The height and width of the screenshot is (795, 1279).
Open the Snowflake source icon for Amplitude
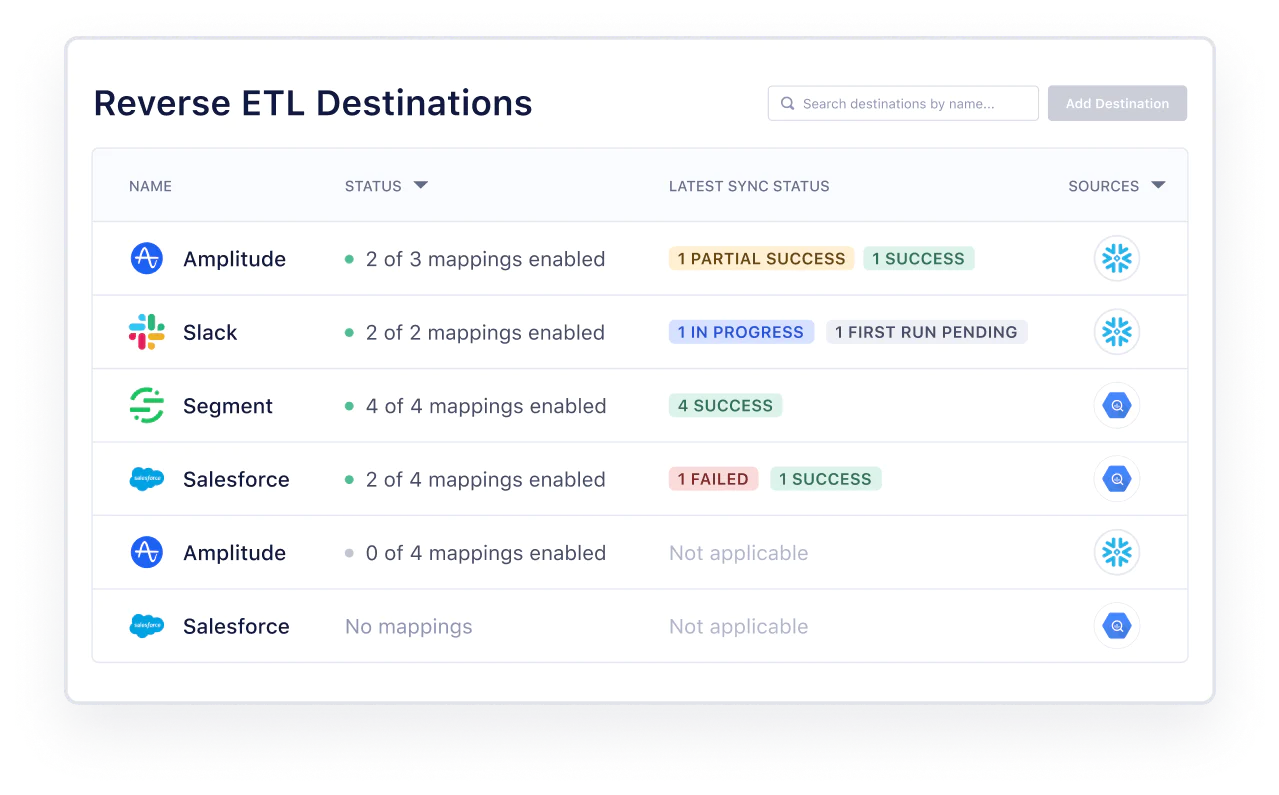coord(1117,258)
